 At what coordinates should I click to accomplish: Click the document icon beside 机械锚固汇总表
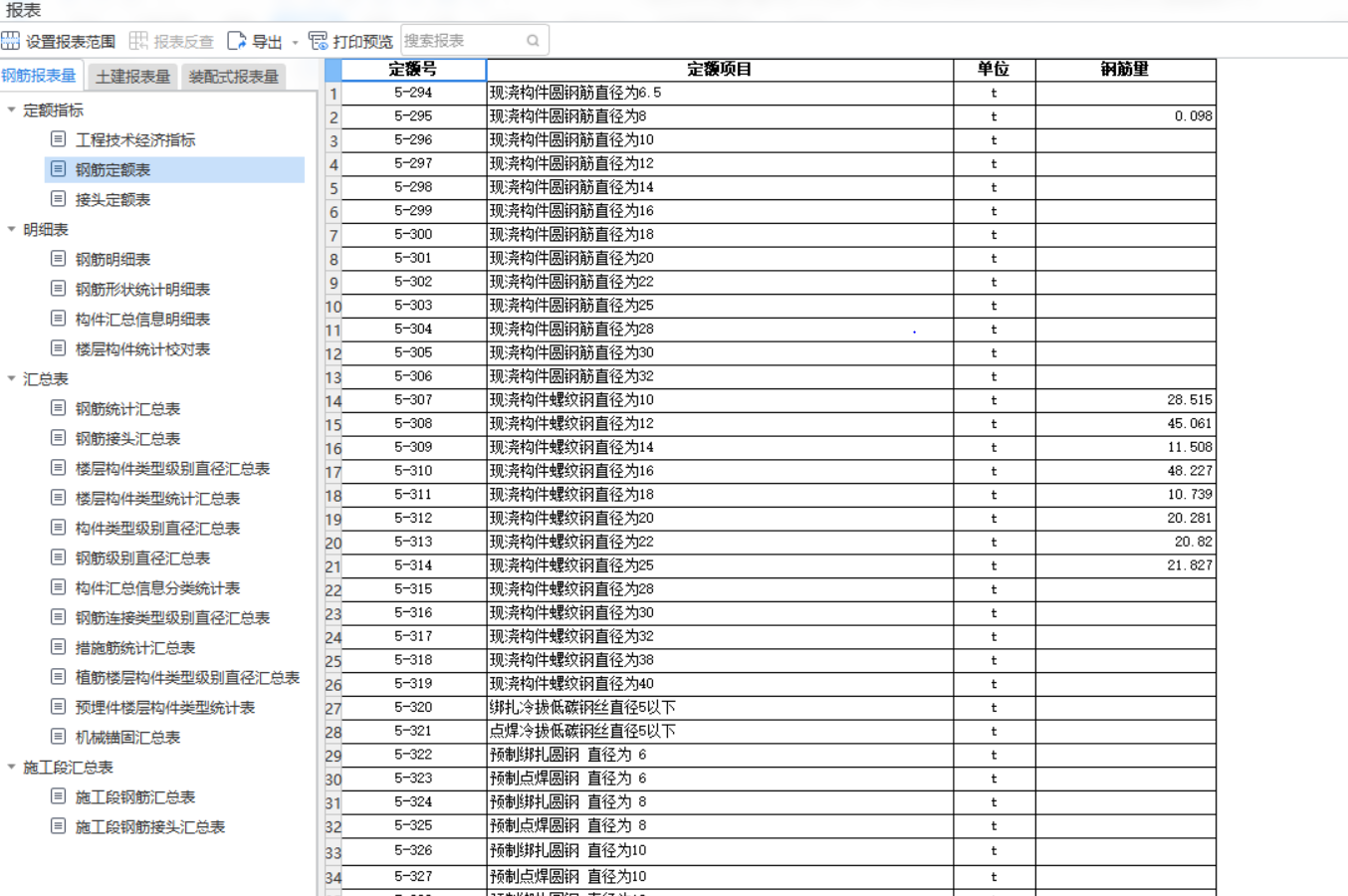point(59,737)
